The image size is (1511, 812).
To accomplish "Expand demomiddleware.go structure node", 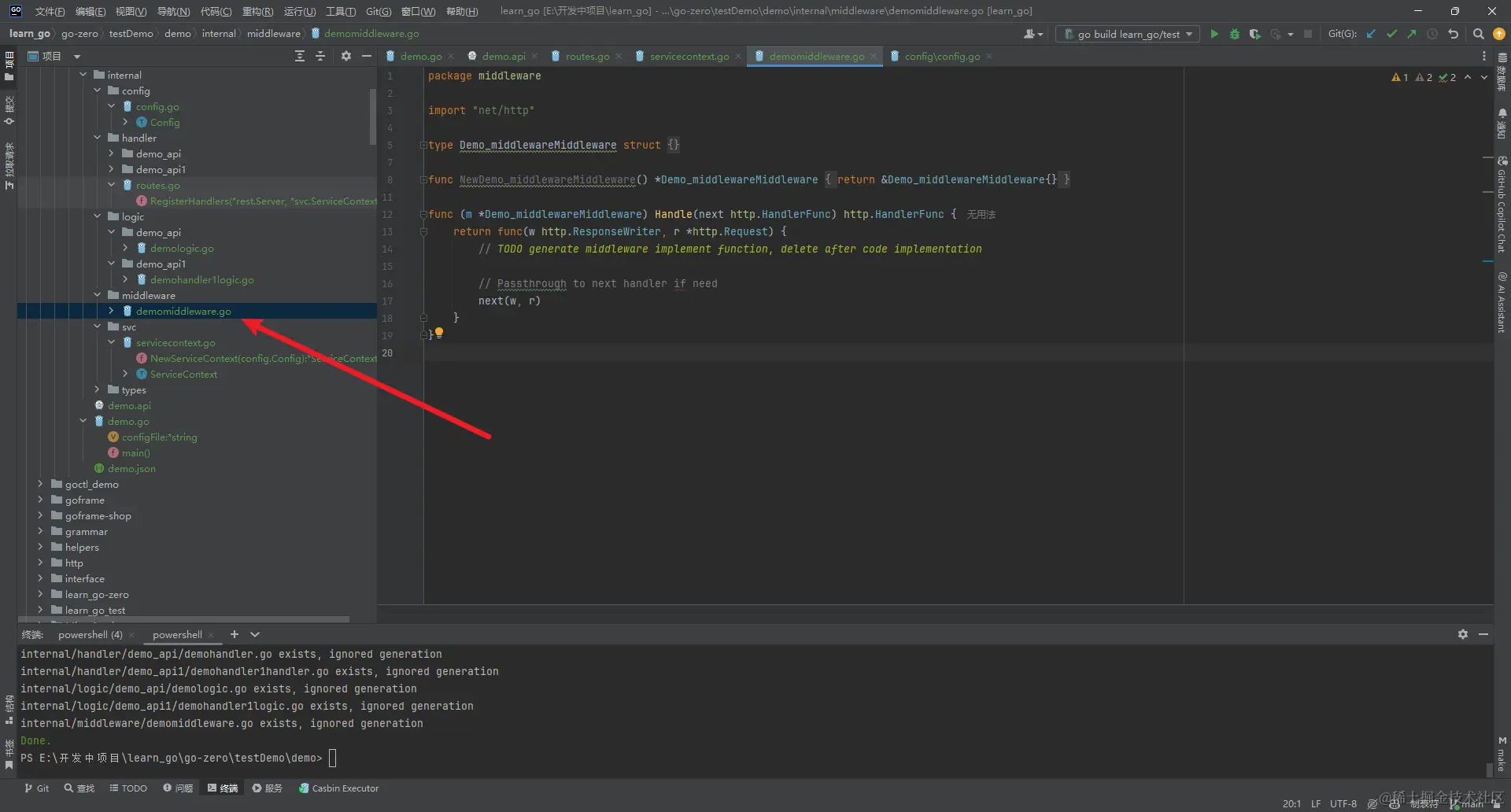I will coord(112,311).
